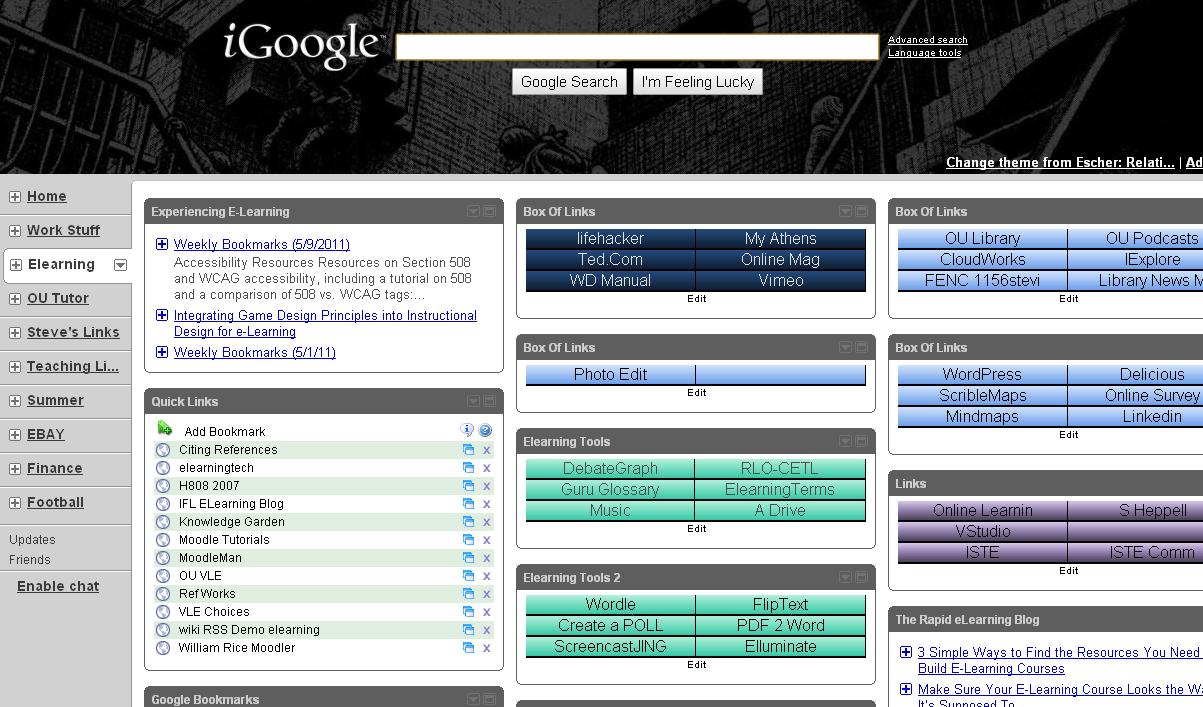Click the Google Search button
1203x707 pixels.
pos(569,82)
